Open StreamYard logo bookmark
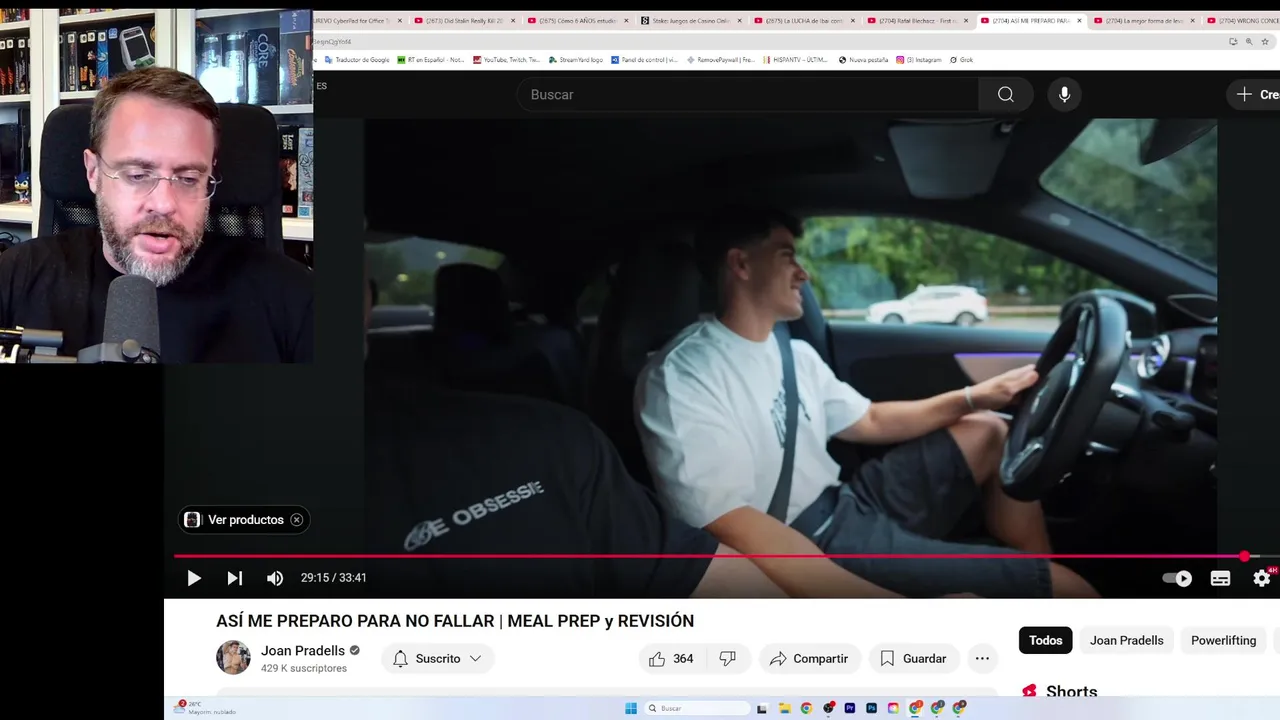 coord(576,60)
